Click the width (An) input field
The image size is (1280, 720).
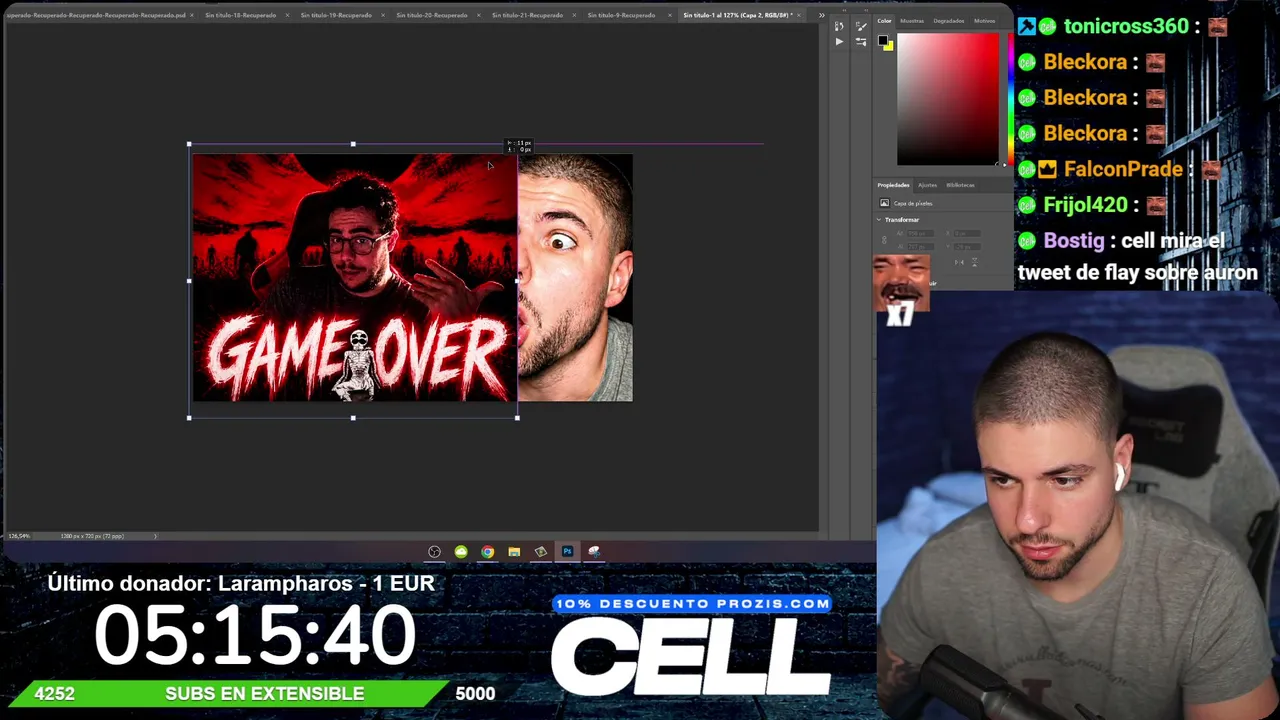coord(919,234)
